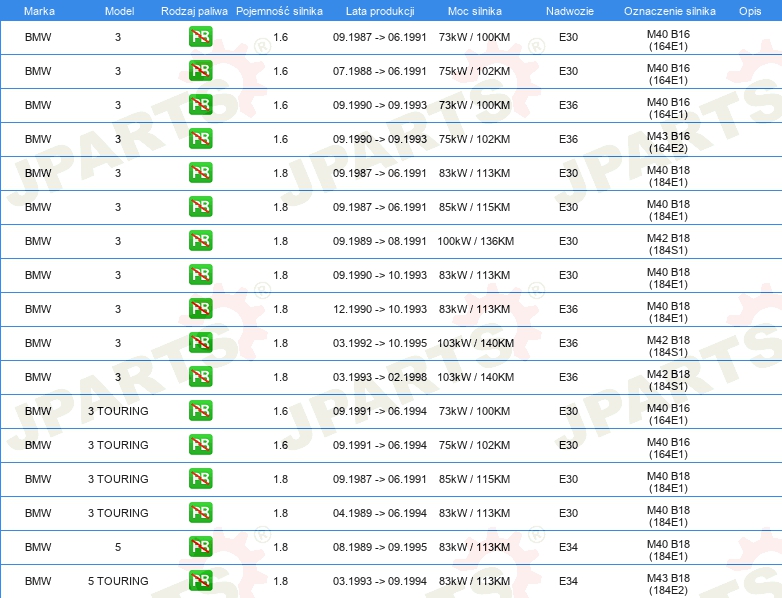
Task: Select the M43 B18 (184E2) engine cell
Action: 668,584
